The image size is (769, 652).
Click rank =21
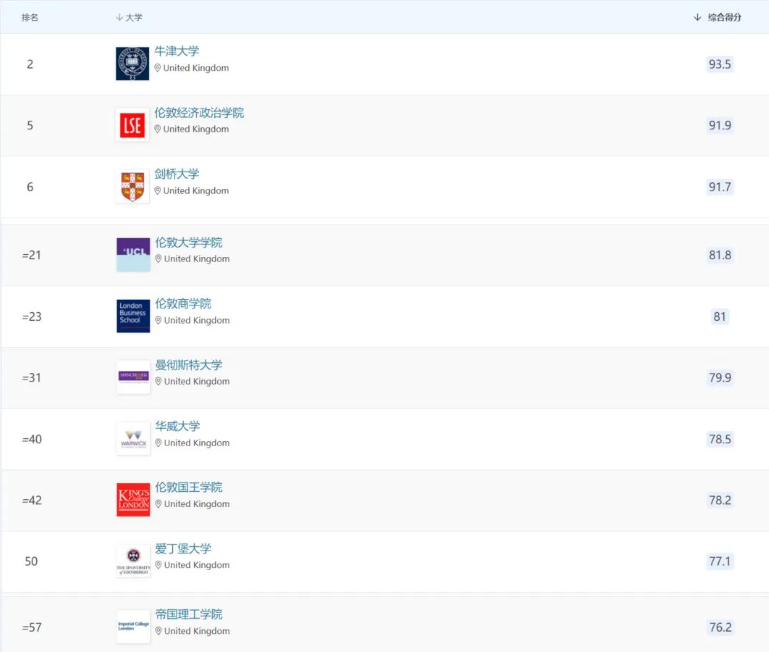coord(31,255)
